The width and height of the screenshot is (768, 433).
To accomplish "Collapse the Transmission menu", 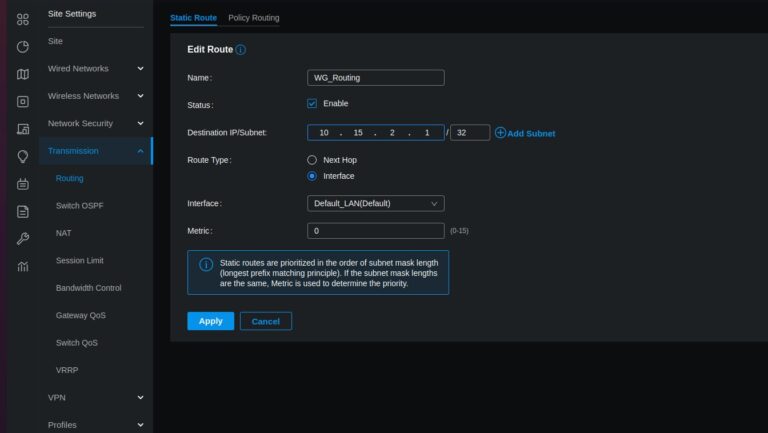I will click(x=96, y=151).
